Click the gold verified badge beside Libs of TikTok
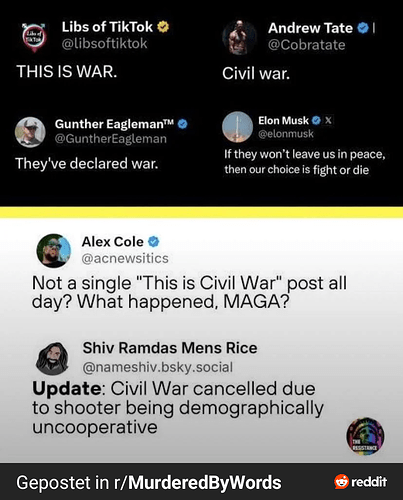Image resolution: width=403 pixels, height=500 pixels. (x=163, y=27)
